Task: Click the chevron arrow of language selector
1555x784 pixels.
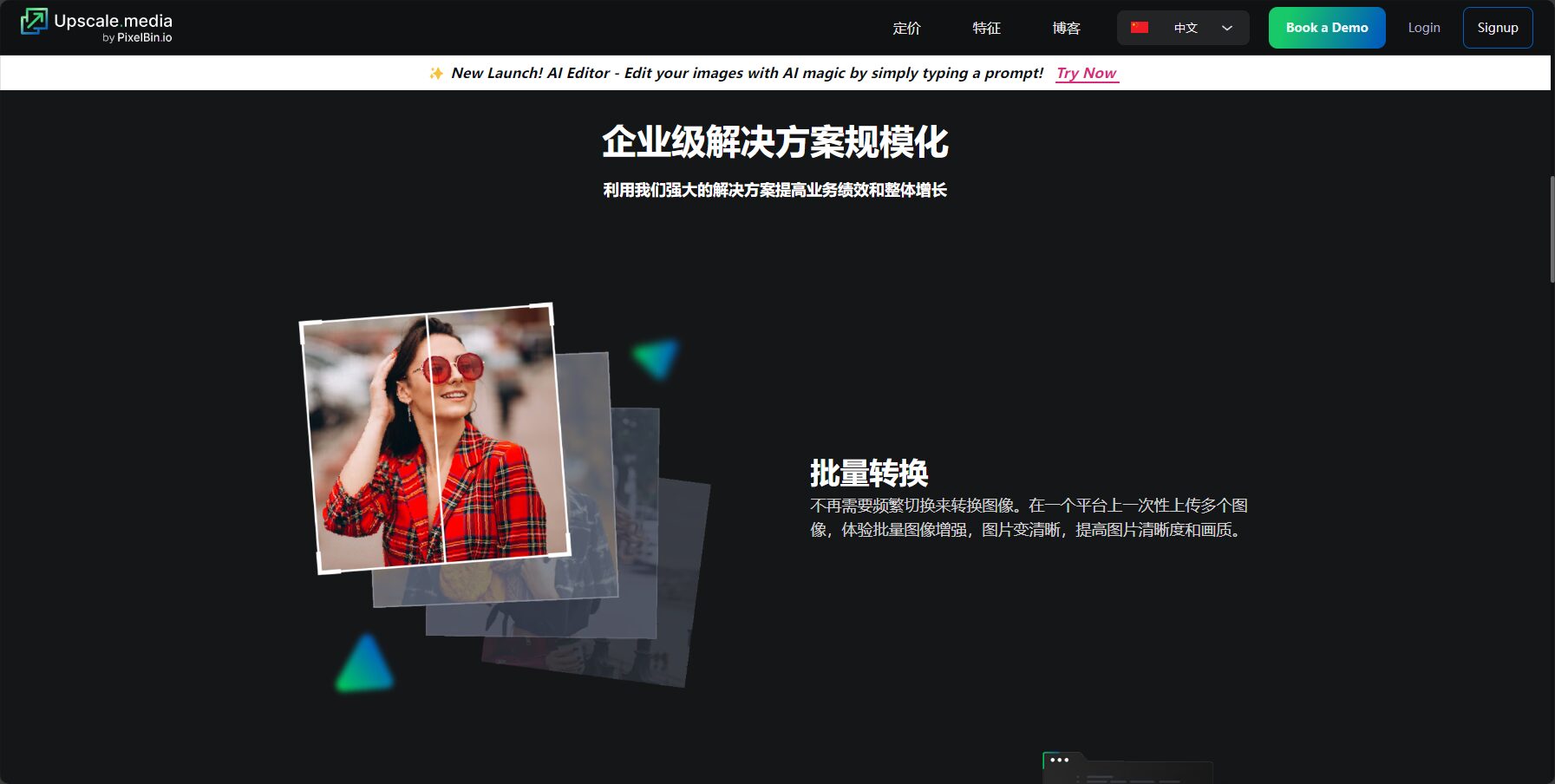Action: point(1227,28)
